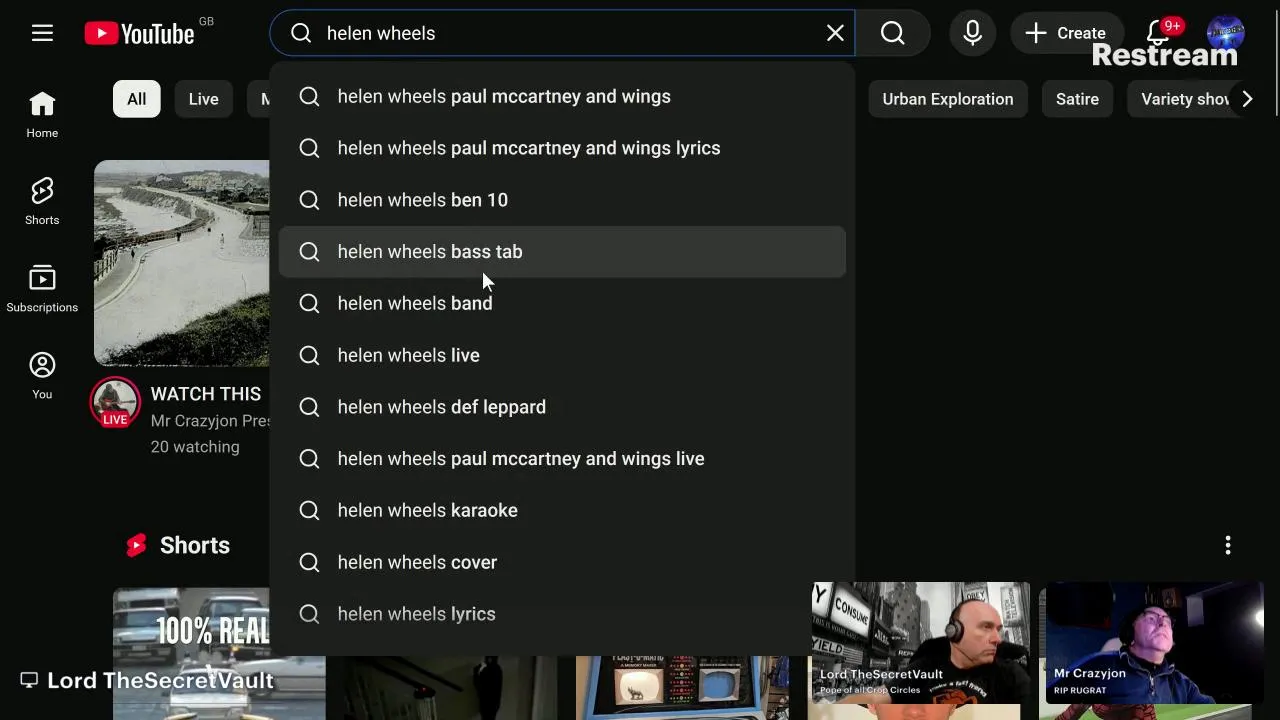Choose suggestion 'helen wheels bass tab'
1280x720 pixels.
tap(562, 252)
